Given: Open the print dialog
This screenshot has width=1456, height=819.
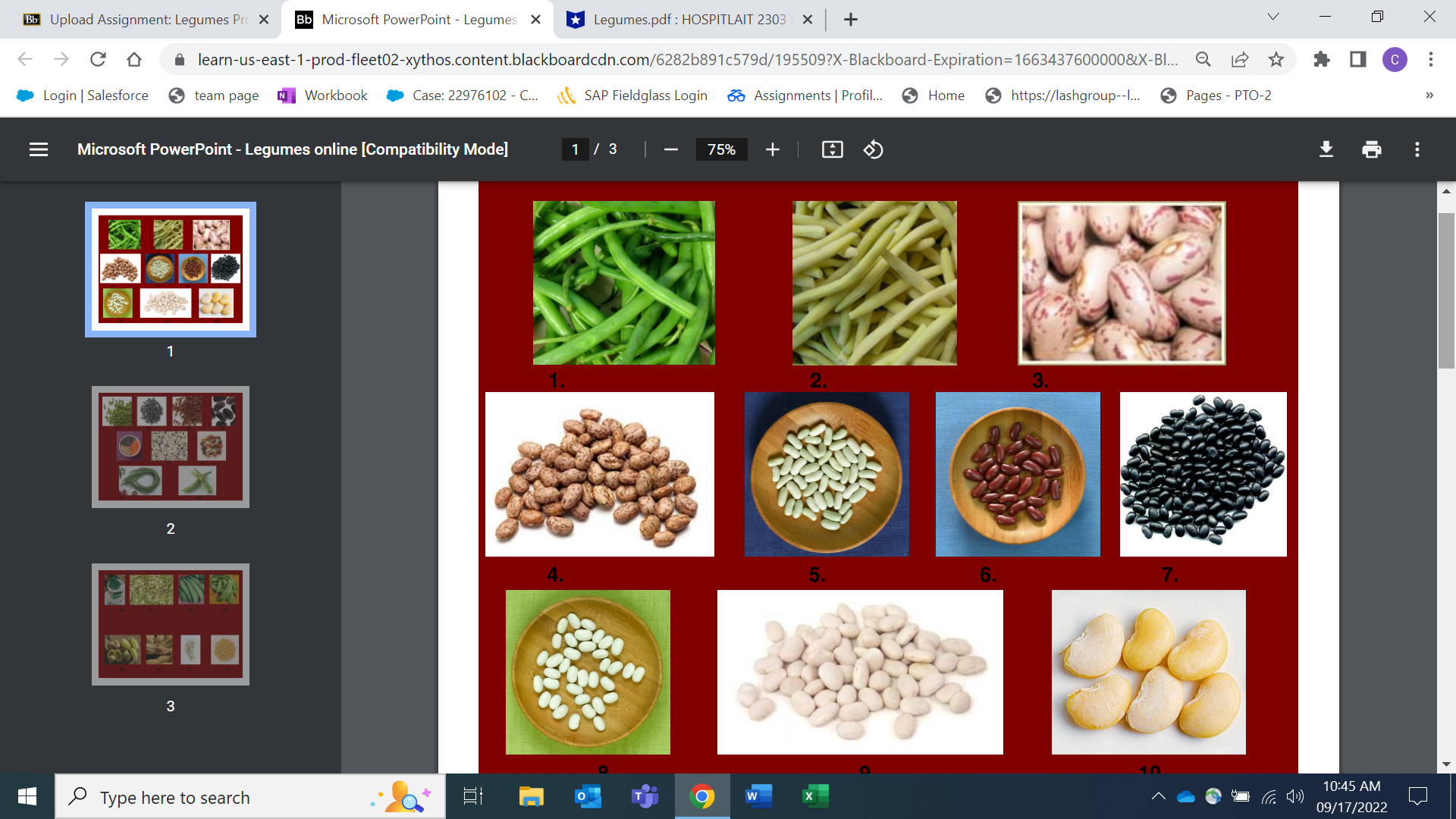Looking at the screenshot, I should pos(1371,149).
